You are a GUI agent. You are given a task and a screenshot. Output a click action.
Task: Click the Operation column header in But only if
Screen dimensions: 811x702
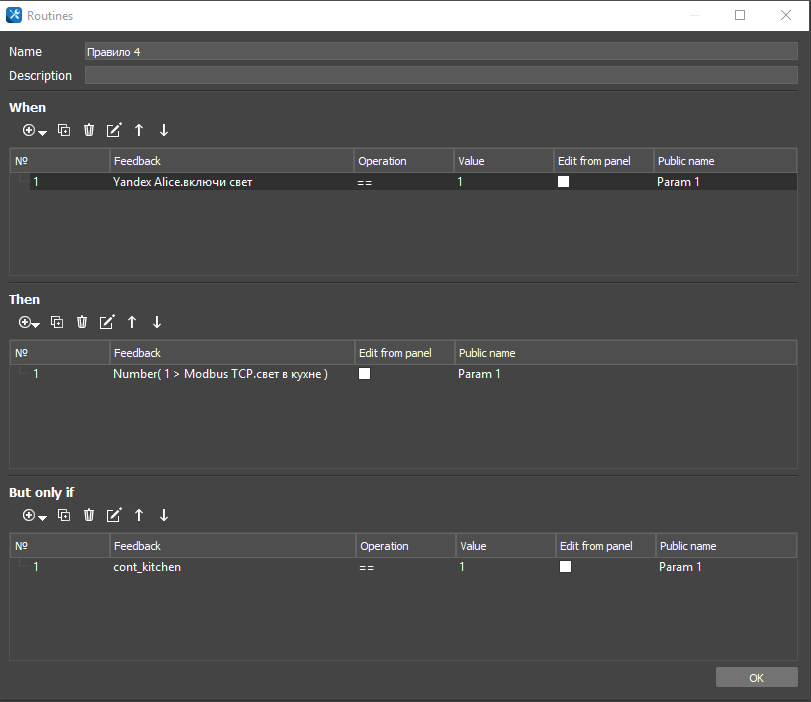point(405,546)
